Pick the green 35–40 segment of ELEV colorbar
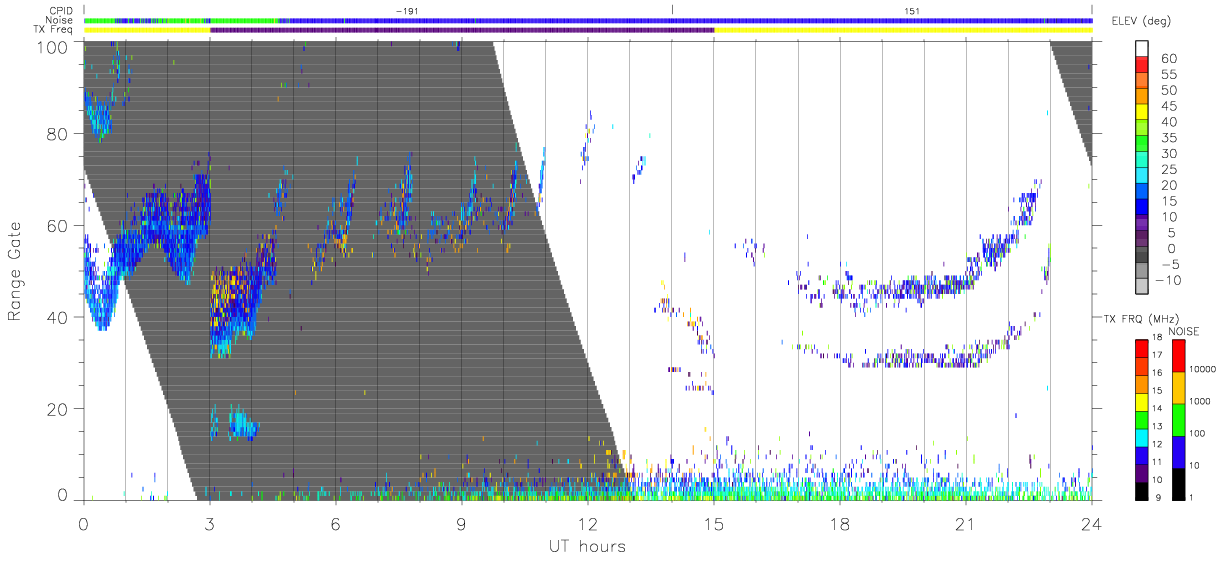1228x567 pixels. pos(1141,129)
